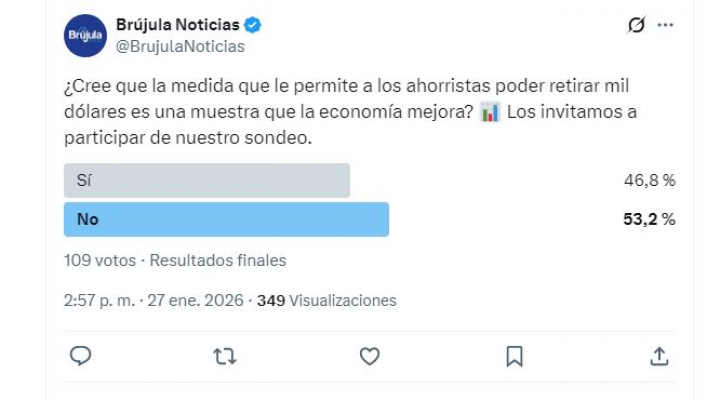Click the 109 votos label
Viewport: 720px width, 400px height.
[x=99, y=260]
